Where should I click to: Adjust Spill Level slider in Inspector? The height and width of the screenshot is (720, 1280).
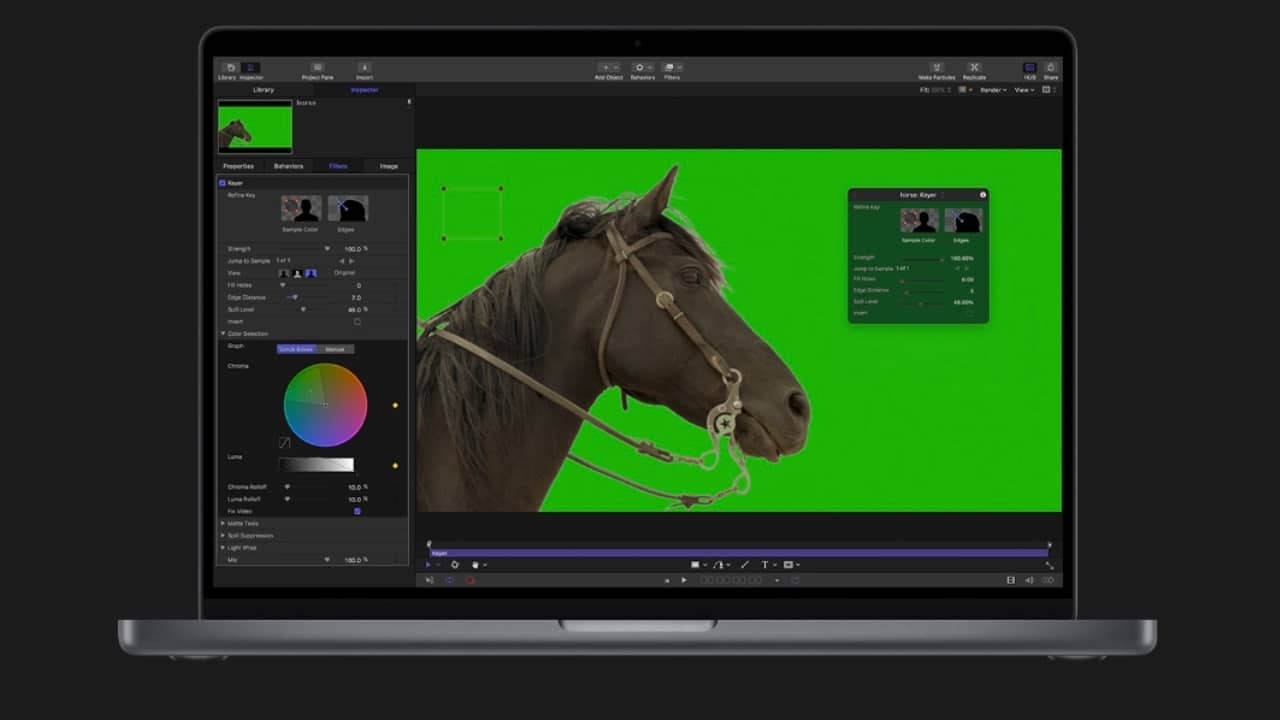click(x=304, y=309)
